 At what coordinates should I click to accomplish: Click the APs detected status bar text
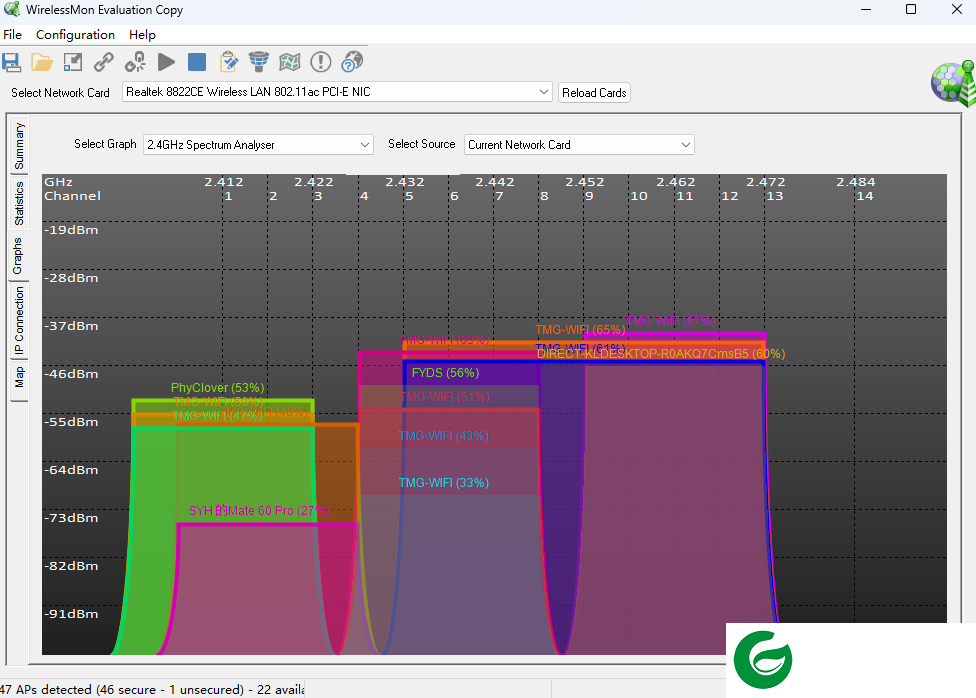click(152, 690)
